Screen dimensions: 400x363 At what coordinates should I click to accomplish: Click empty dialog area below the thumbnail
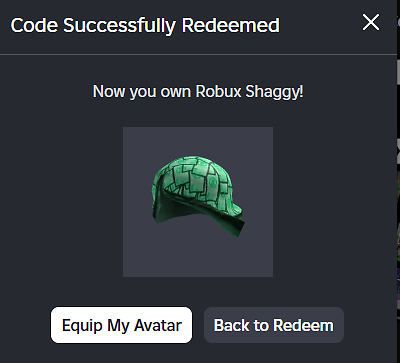click(198, 292)
